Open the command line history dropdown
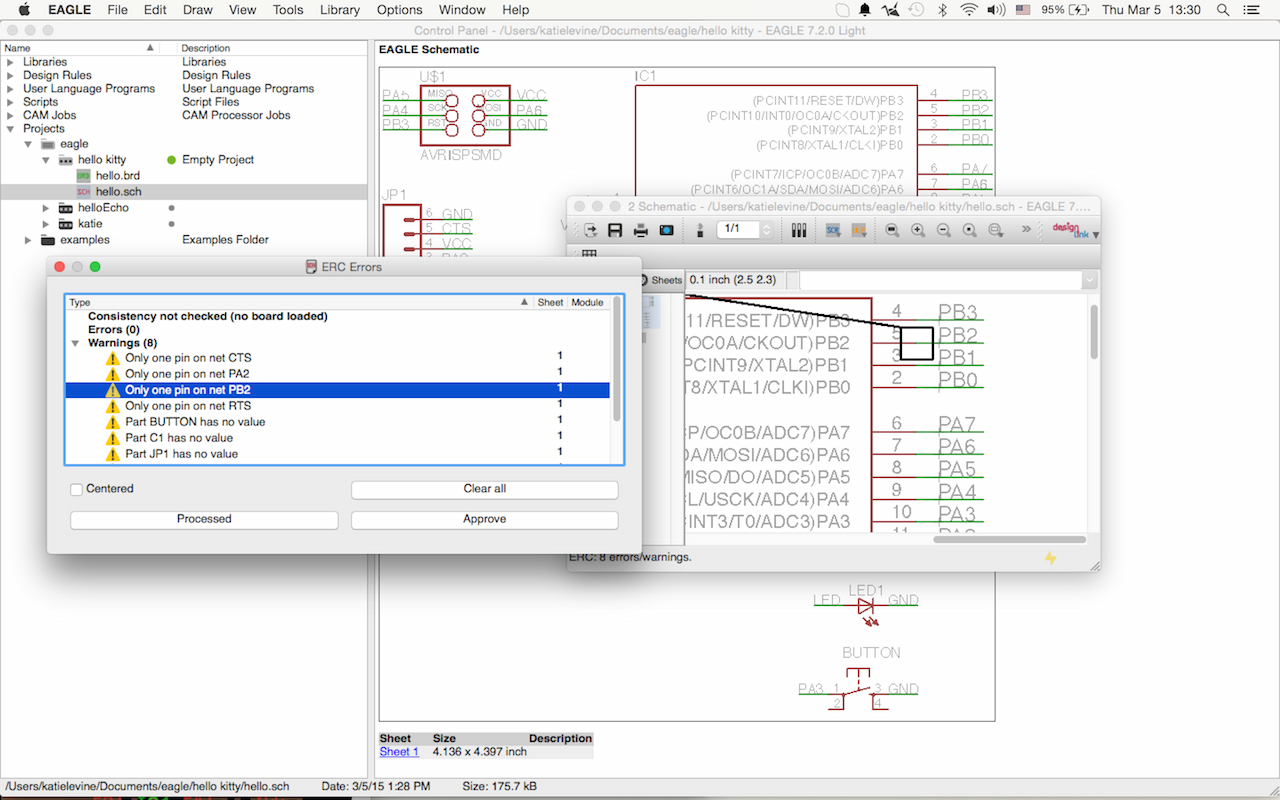The image size is (1280, 800). (x=1090, y=280)
